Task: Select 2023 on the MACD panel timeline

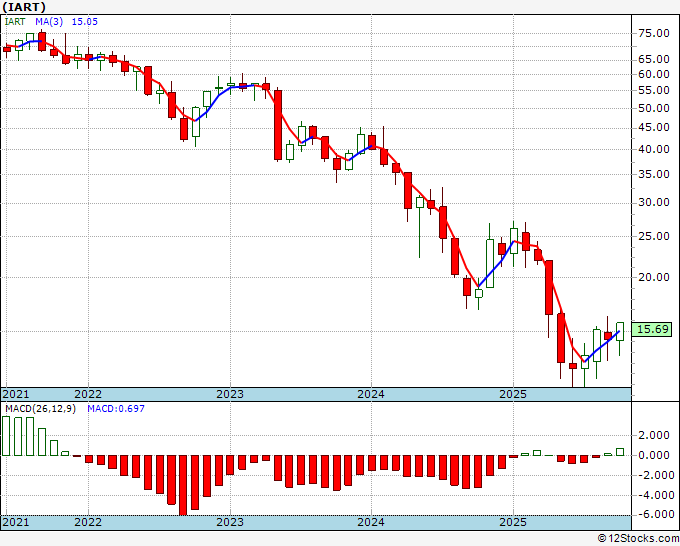Action: (230, 522)
